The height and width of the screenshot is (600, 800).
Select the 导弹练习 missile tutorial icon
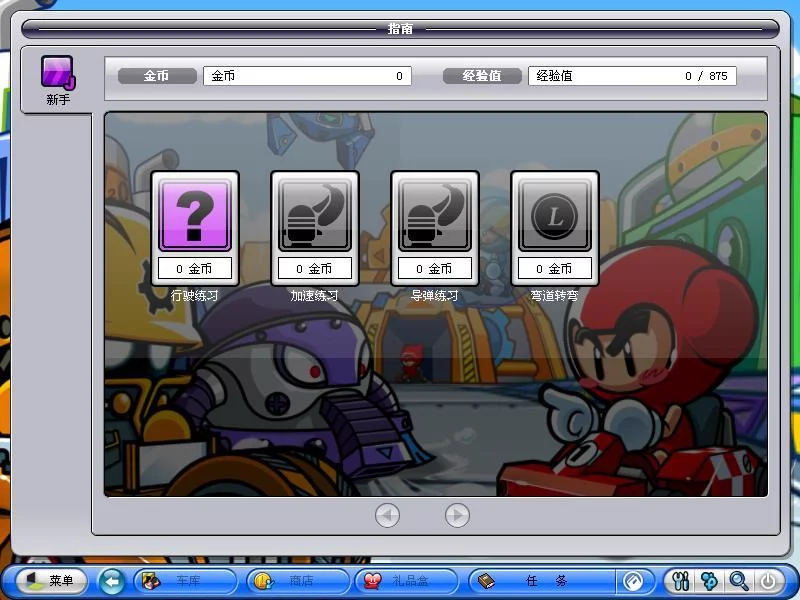pos(435,215)
